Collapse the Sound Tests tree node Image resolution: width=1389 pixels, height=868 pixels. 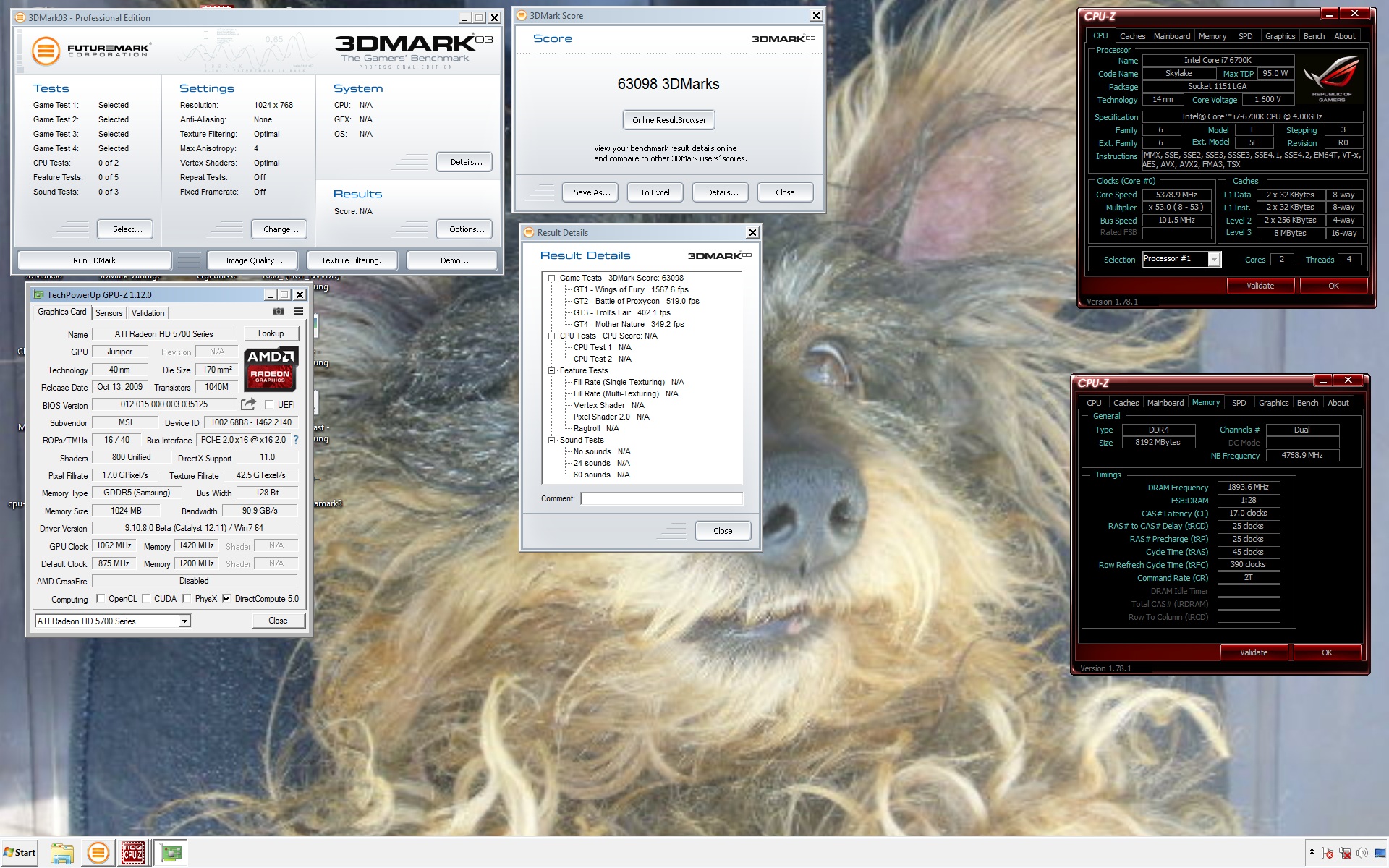(551, 440)
